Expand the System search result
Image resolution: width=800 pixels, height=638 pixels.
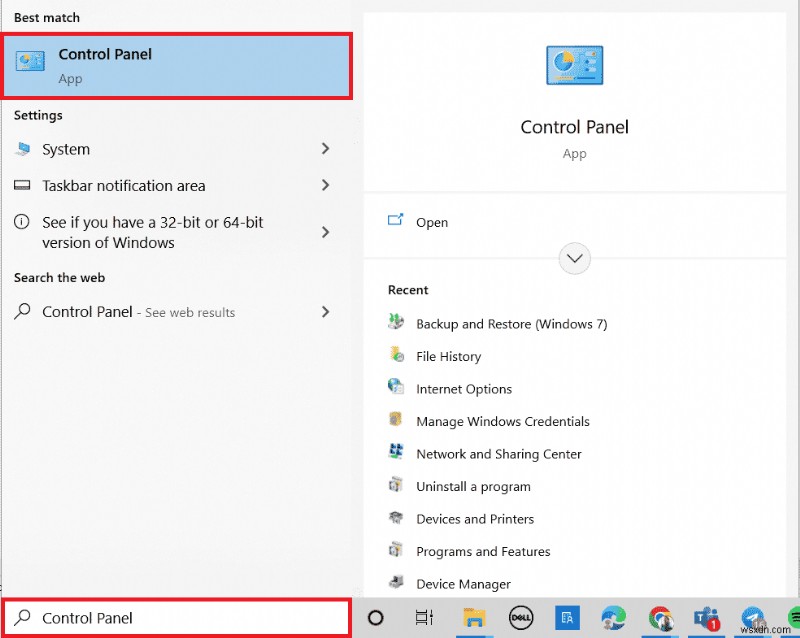tap(325, 149)
